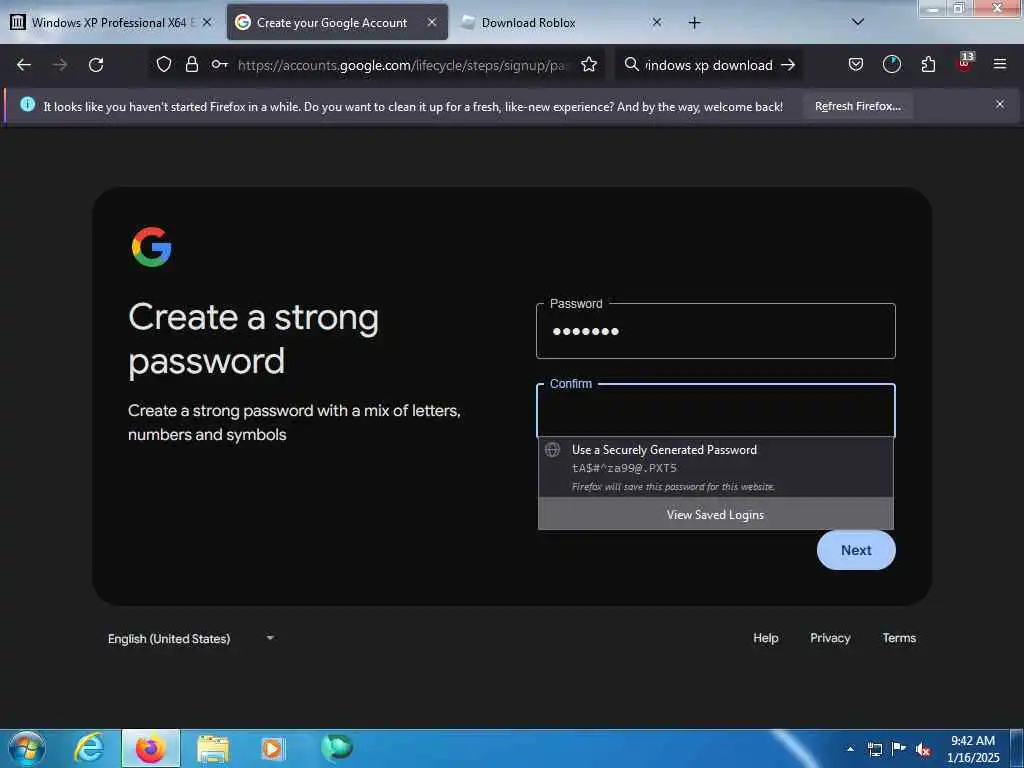This screenshot has height=768, width=1024.
Task: Open Windows Explorer folder from taskbar
Action: pyautogui.click(x=213, y=749)
